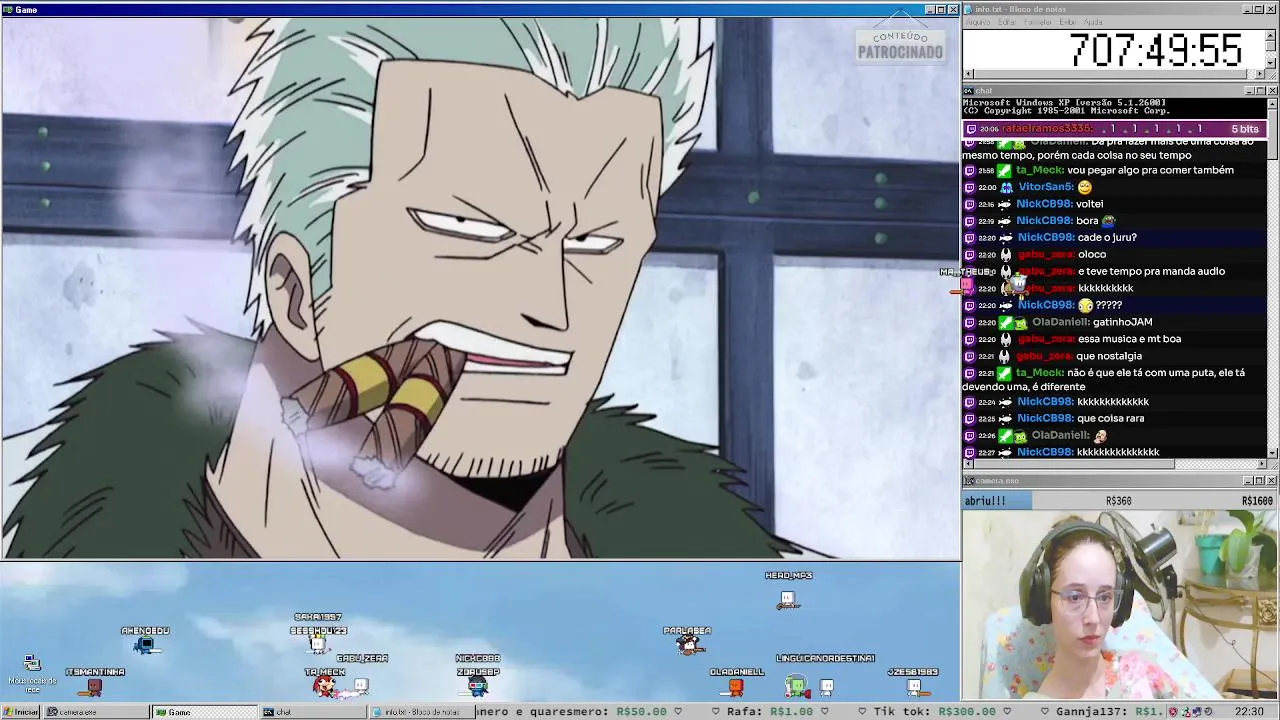The width and height of the screenshot is (1280, 720).
Task: Click the 707:49:55 timer text in Notepad
Action: [1155, 50]
